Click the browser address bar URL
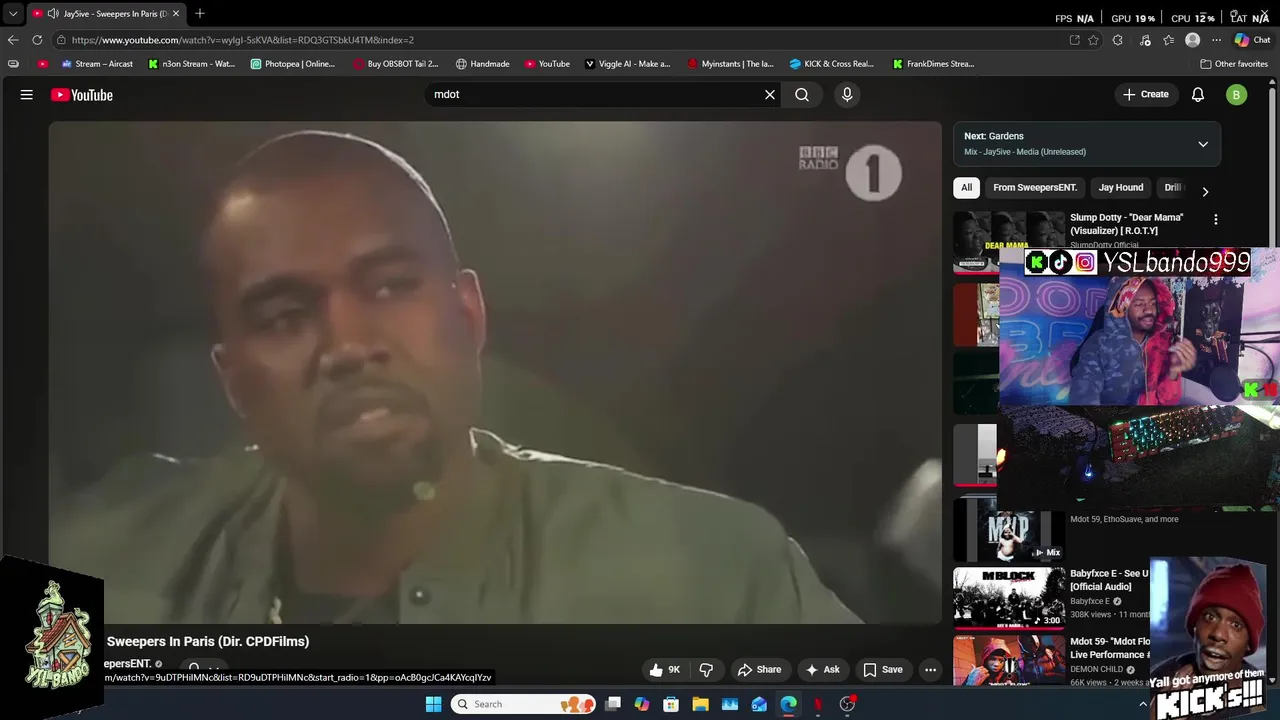 [242, 40]
